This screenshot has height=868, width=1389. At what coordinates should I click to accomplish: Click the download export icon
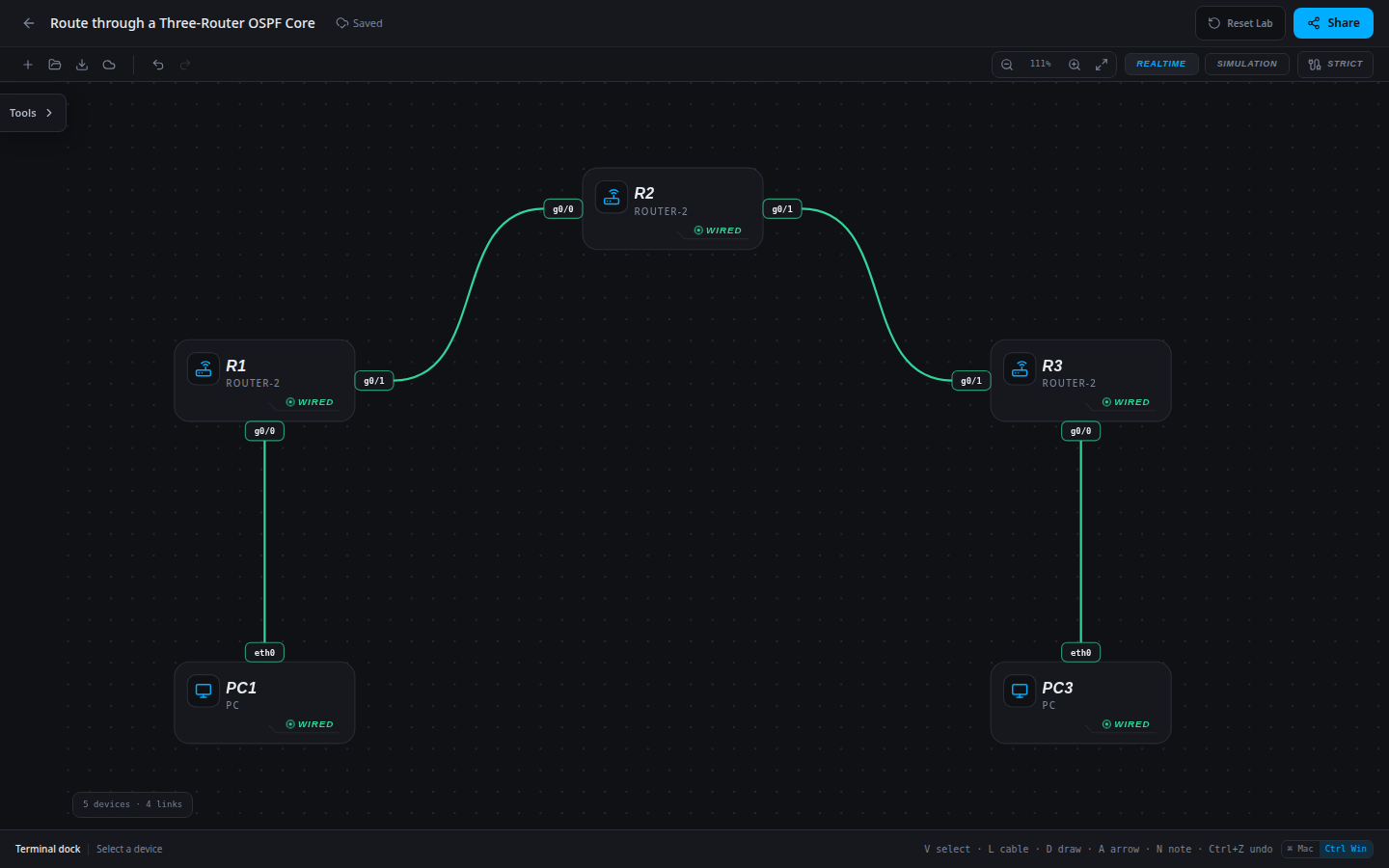coord(82,65)
